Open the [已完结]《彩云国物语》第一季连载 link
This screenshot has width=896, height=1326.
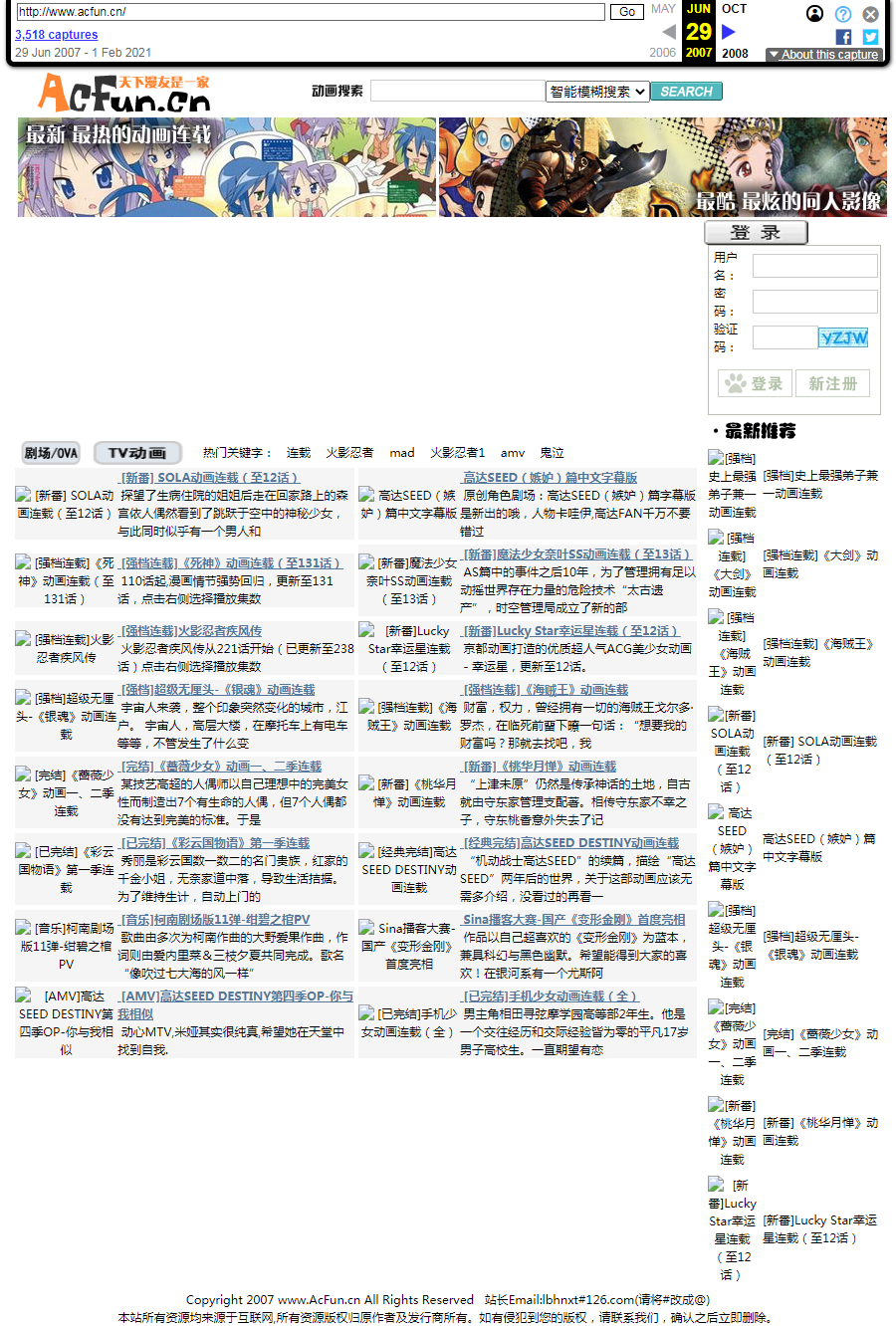coord(214,843)
